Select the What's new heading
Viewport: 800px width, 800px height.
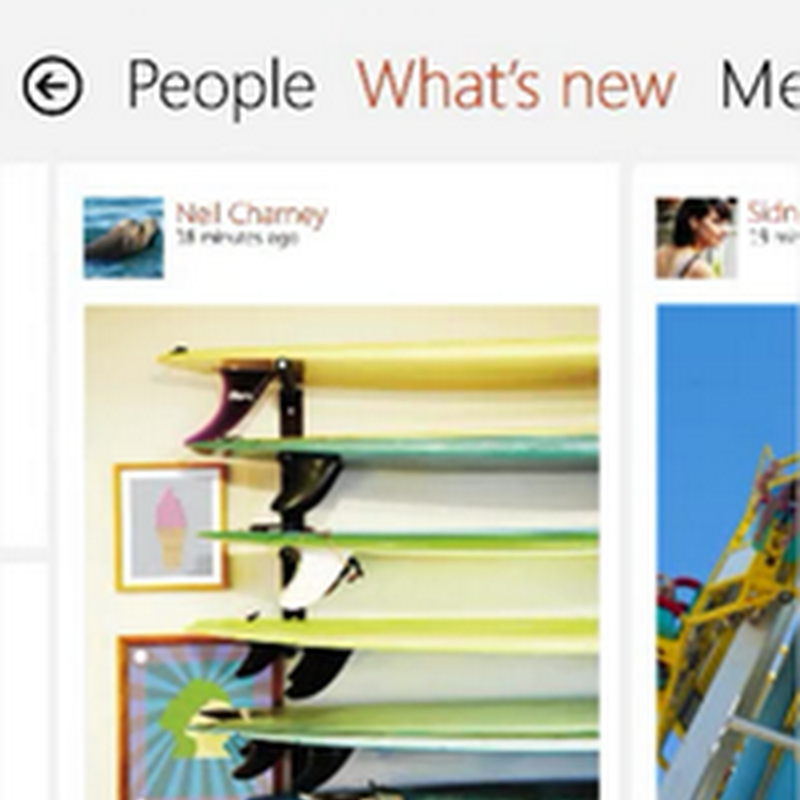point(516,84)
